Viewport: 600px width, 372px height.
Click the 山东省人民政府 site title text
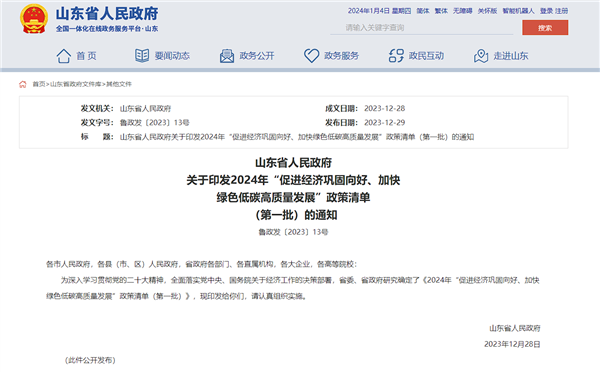click(x=107, y=13)
